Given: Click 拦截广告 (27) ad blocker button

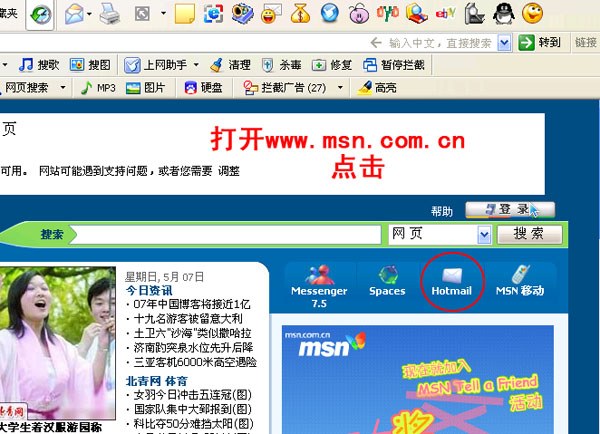Looking at the screenshot, I should (x=285, y=88).
